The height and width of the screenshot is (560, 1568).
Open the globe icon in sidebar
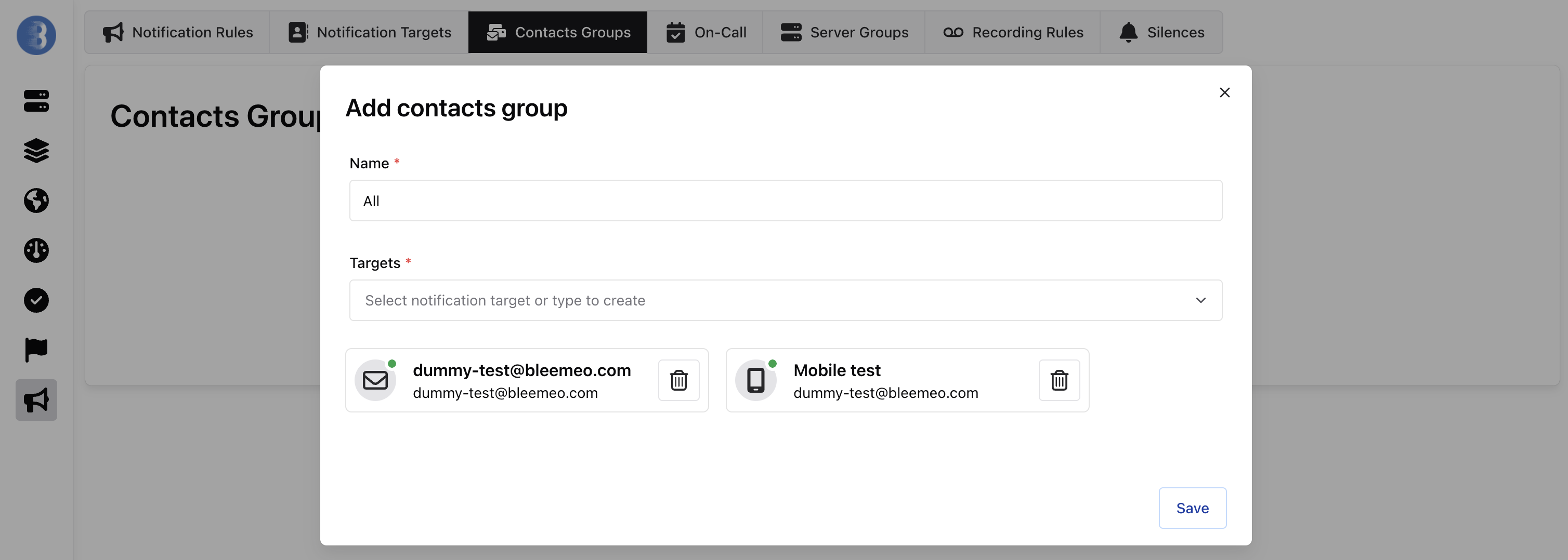[36, 201]
